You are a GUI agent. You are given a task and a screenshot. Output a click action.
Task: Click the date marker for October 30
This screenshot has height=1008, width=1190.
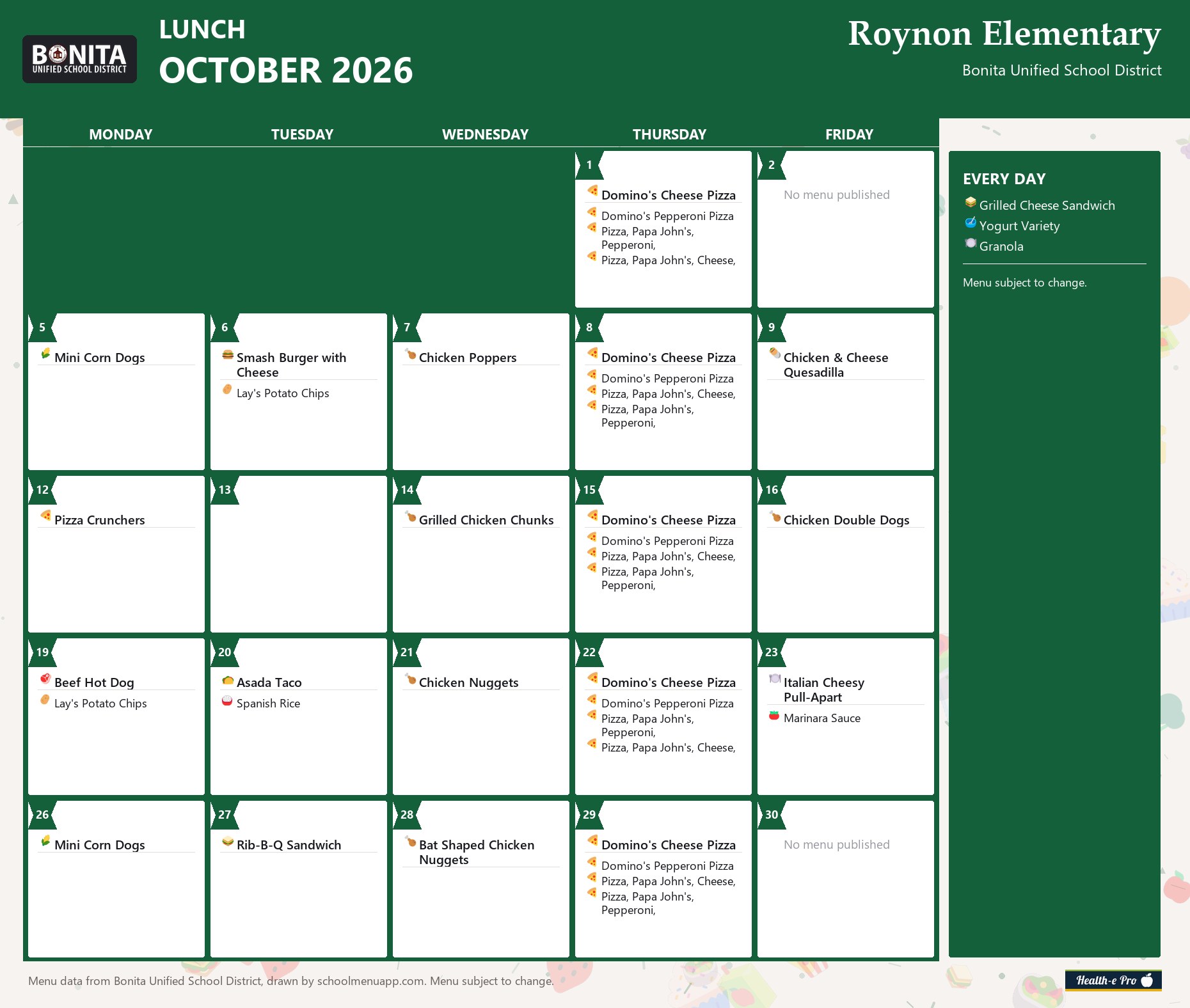tap(771, 815)
